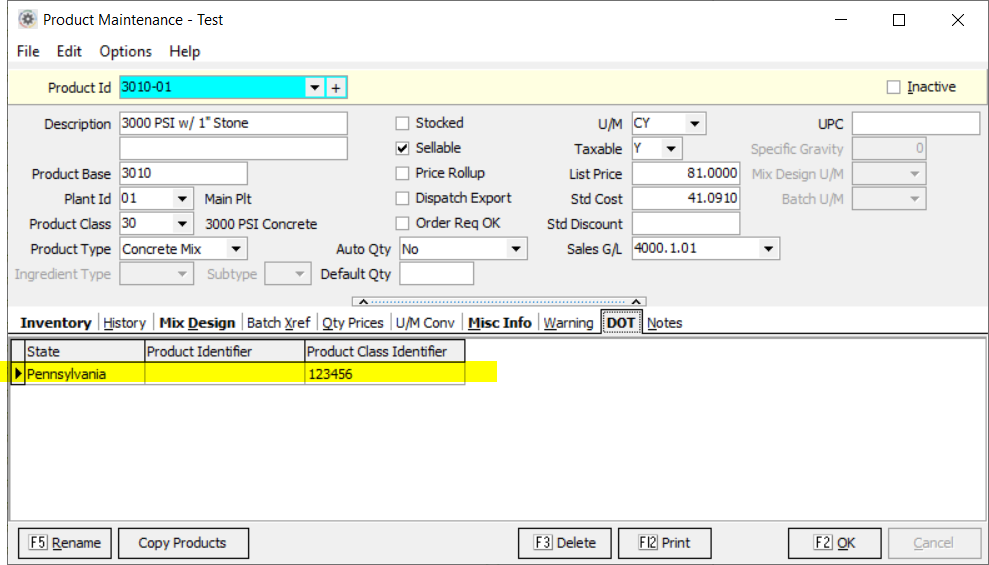Open the U/M dropdown showing CY
This screenshot has height=565, width=989.
click(695, 124)
